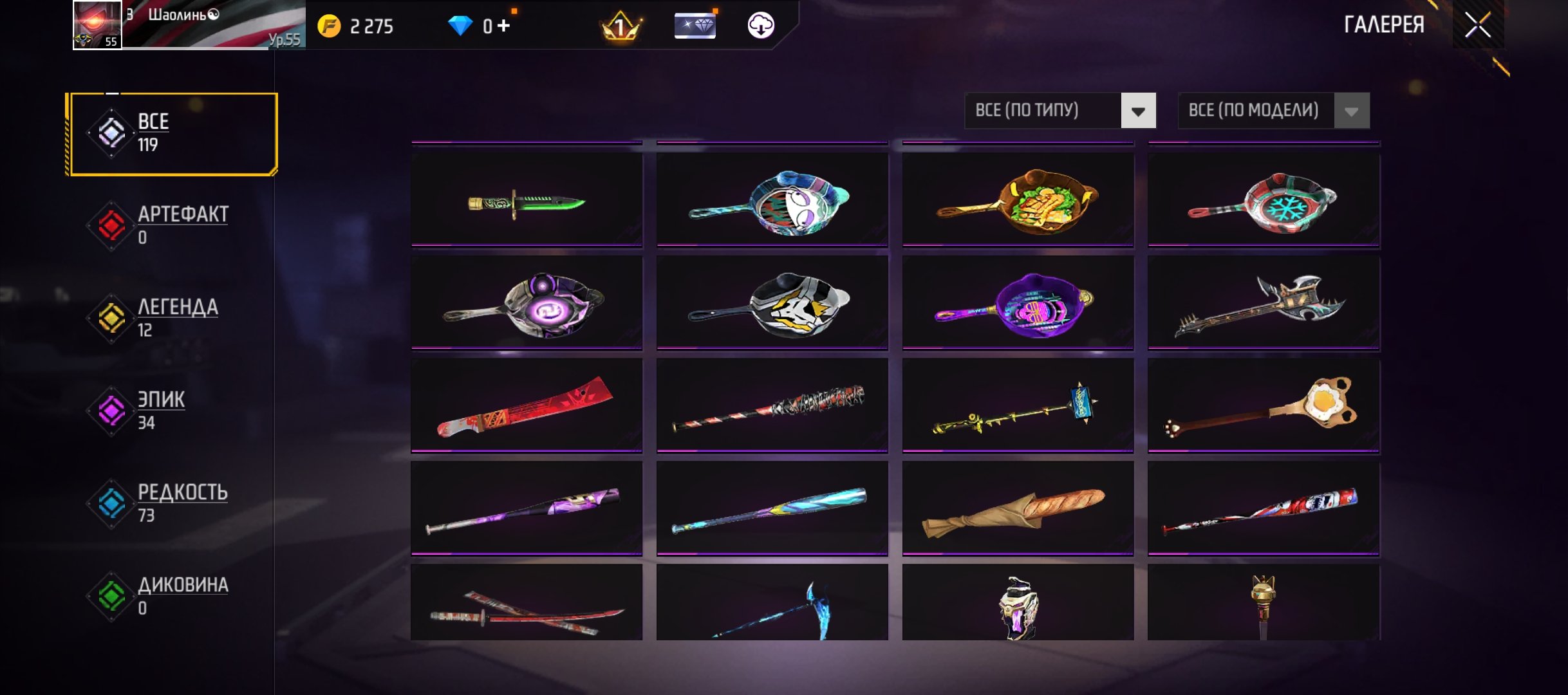Viewport: 1568px width, 695px height.
Task: Close the gallery with X icon
Action: coord(1477,25)
